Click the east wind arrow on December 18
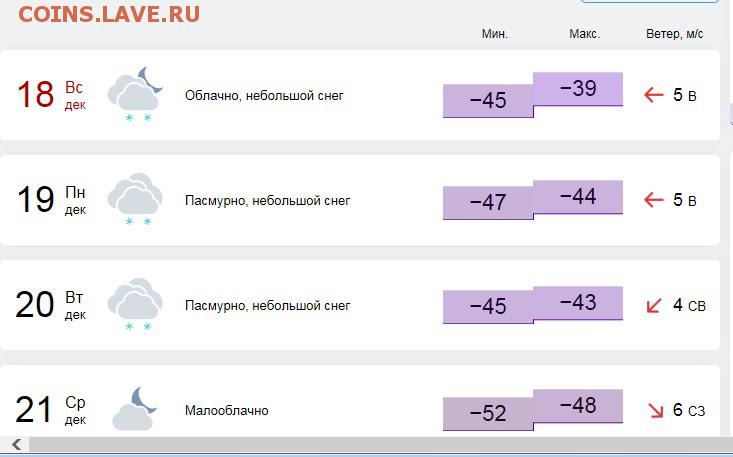The image size is (733, 457). 654,95
